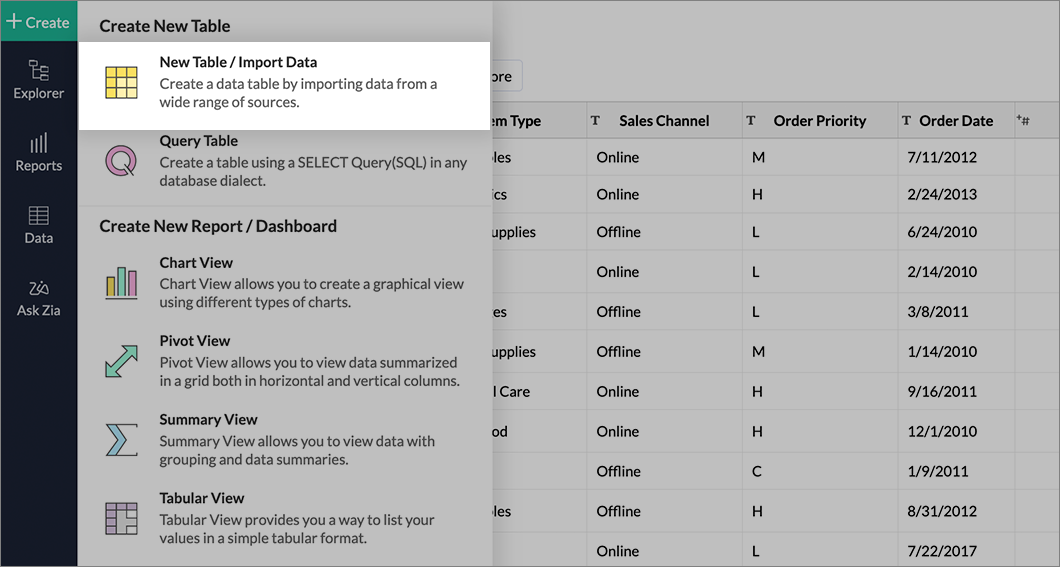The height and width of the screenshot is (567, 1060).
Task: Click the Query Table magnifier icon
Action: pyautogui.click(x=121, y=161)
